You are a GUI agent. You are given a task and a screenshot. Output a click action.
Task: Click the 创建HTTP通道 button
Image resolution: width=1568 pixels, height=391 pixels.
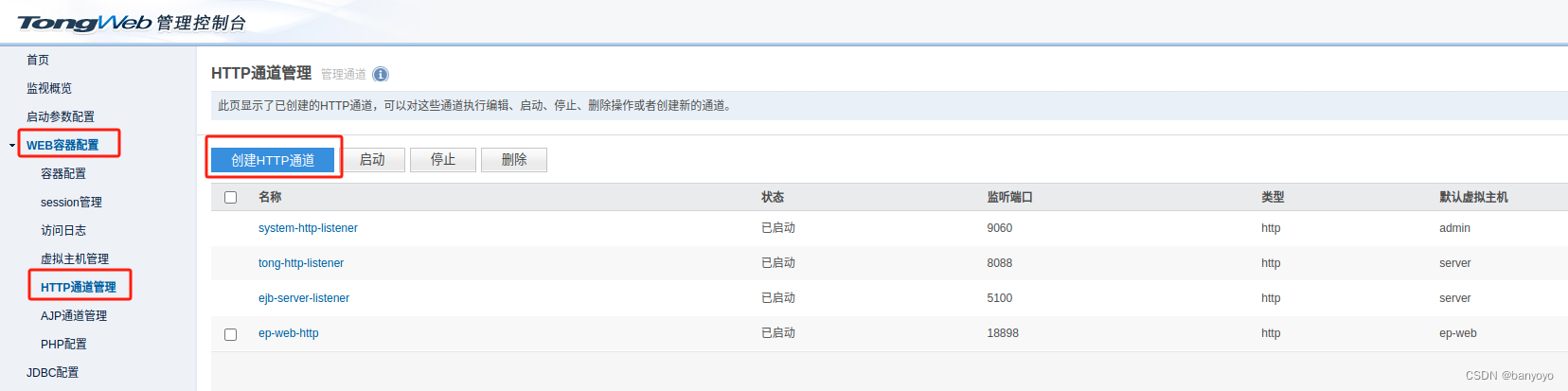coord(273,160)
